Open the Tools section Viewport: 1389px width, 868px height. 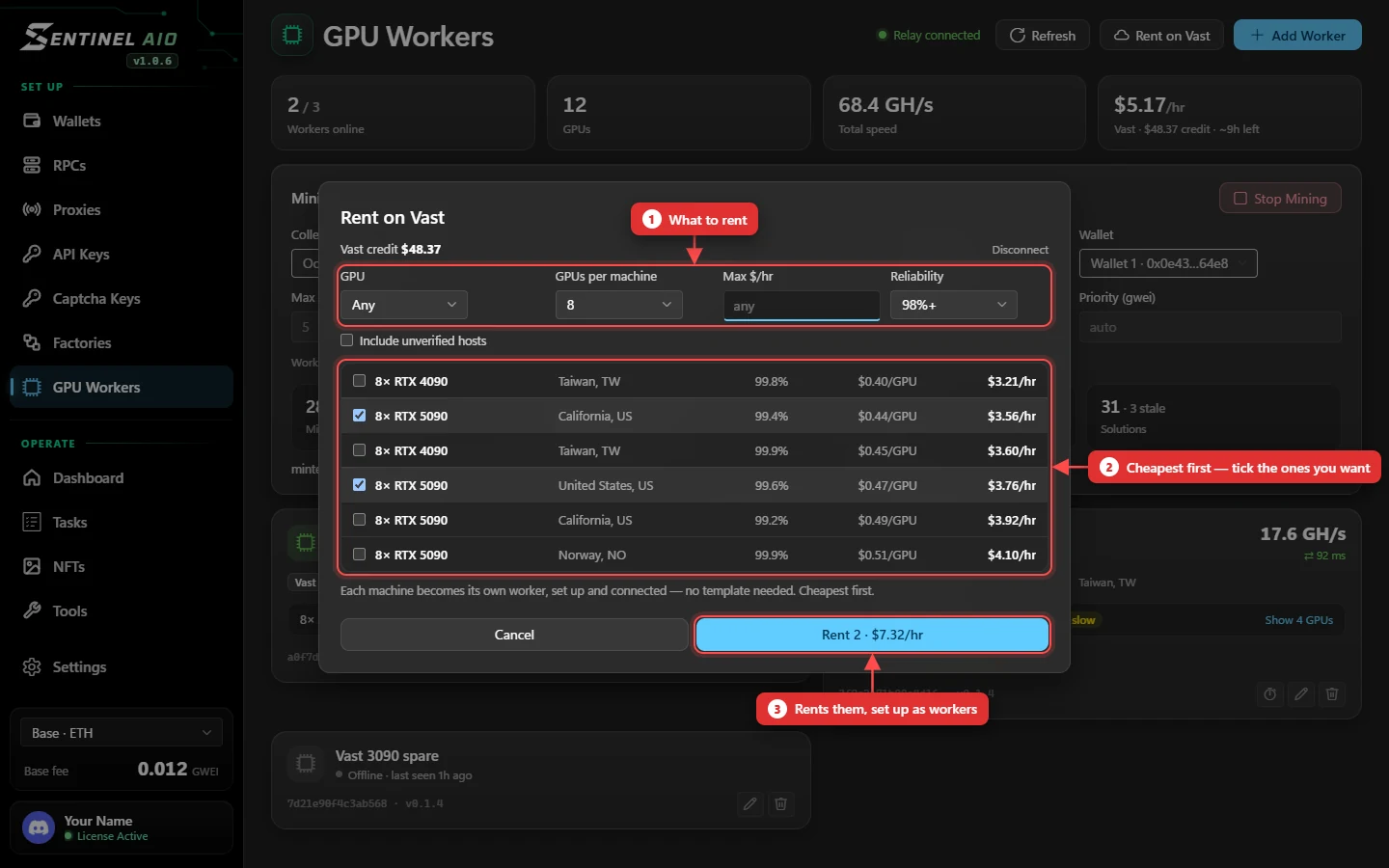coord(122,610)
